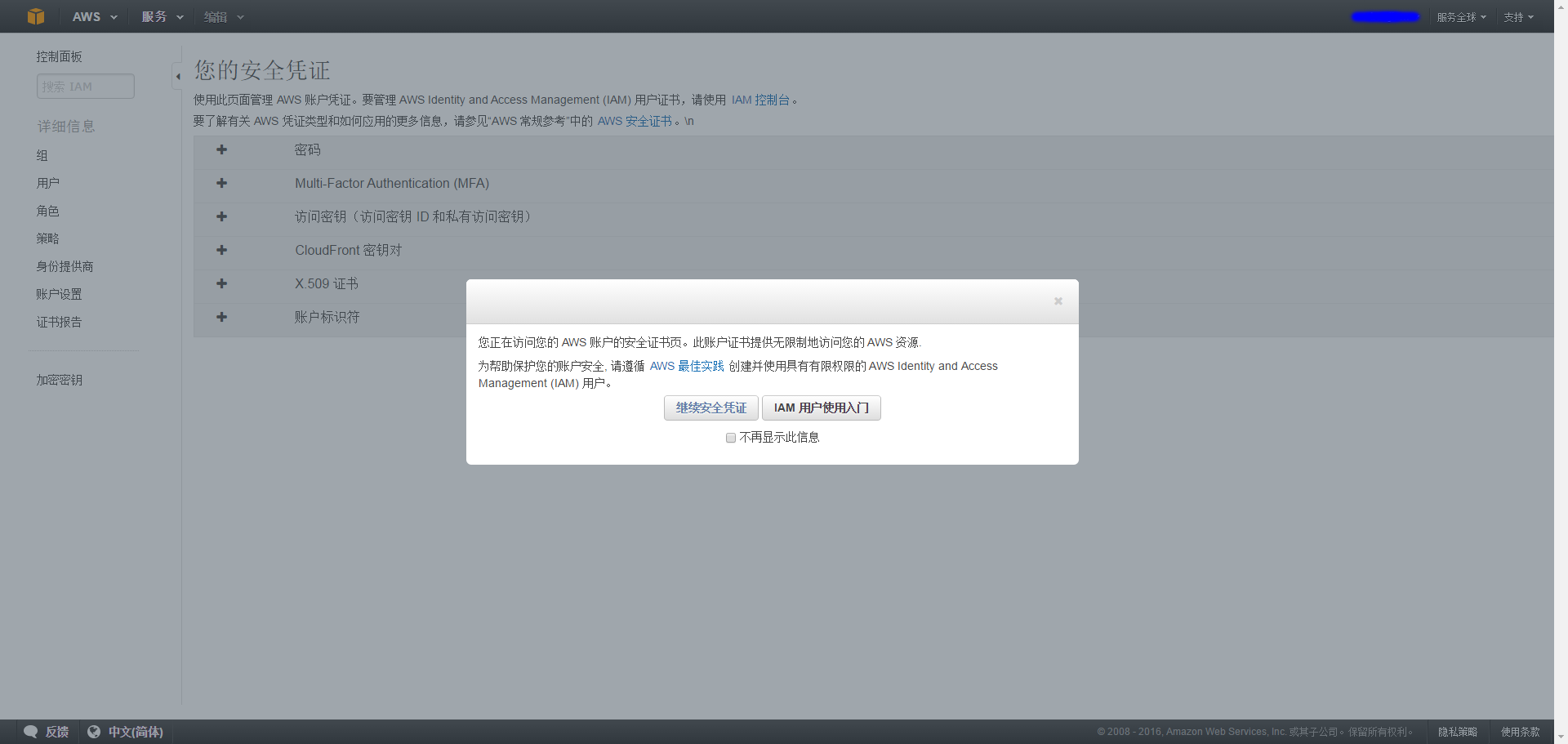
Task: Expand 账户标识符 plus icon
Action: click(x=221, y=317)
